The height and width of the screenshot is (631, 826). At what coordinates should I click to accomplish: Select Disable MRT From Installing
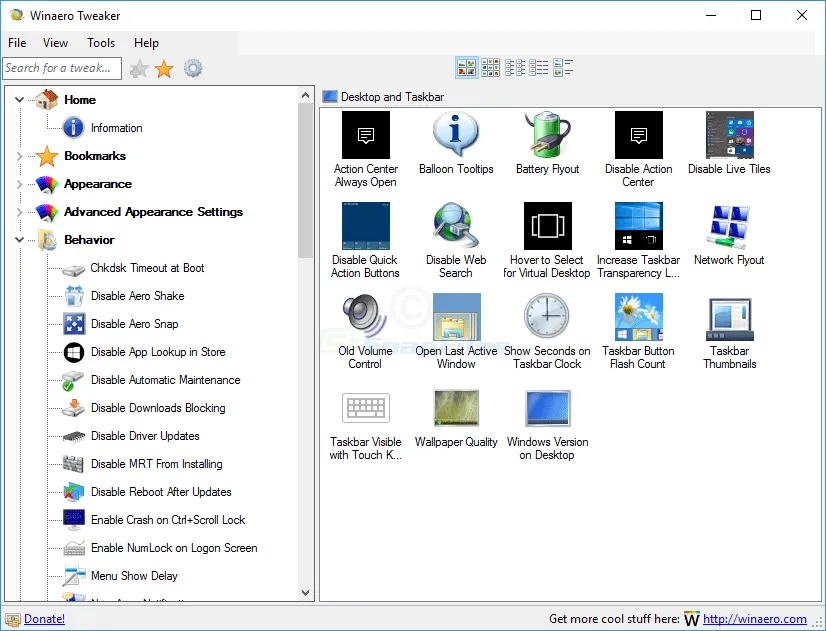click(x=156, y=464)
